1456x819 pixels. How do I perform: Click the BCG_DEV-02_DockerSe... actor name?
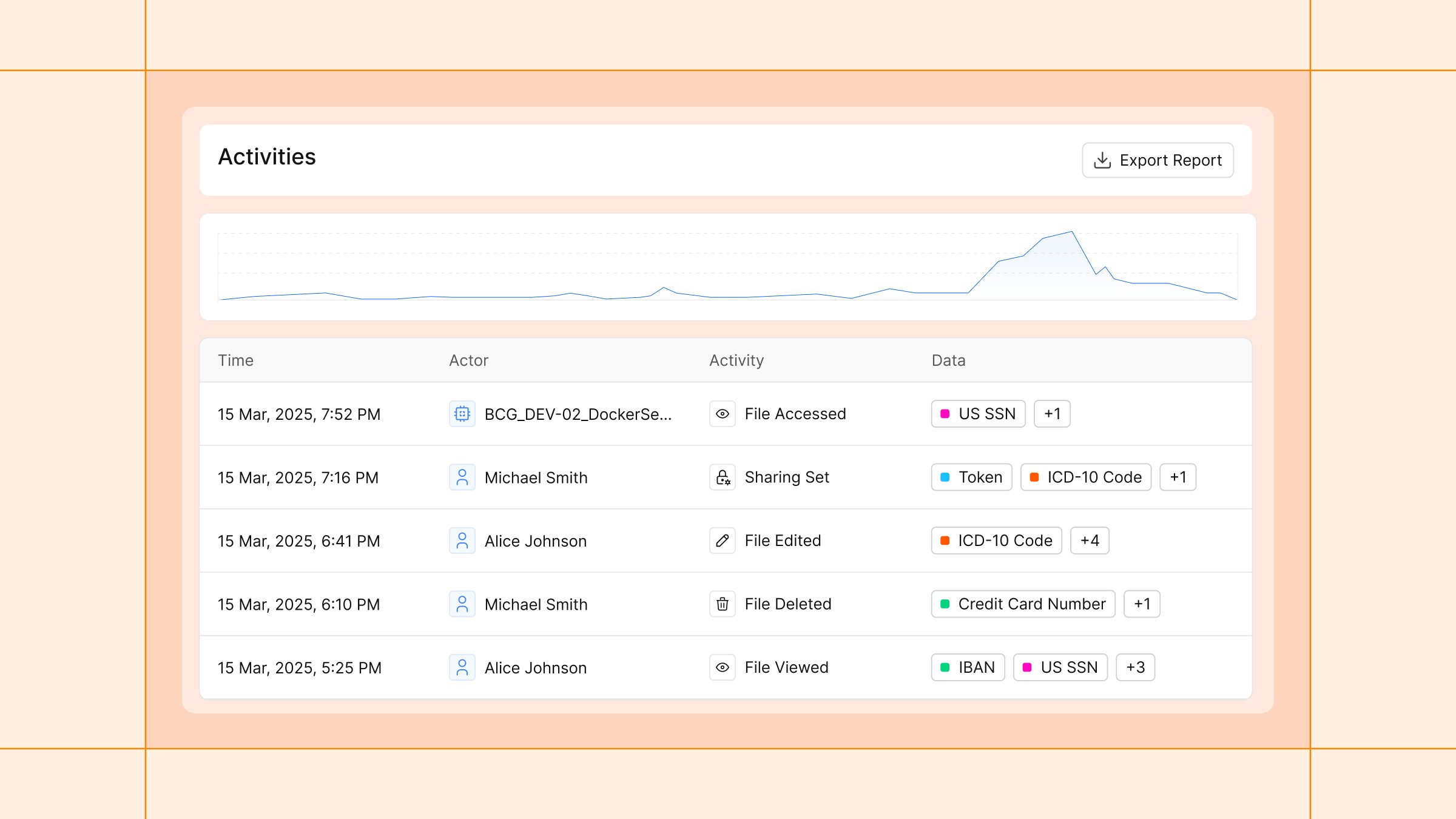coord(578,414)
